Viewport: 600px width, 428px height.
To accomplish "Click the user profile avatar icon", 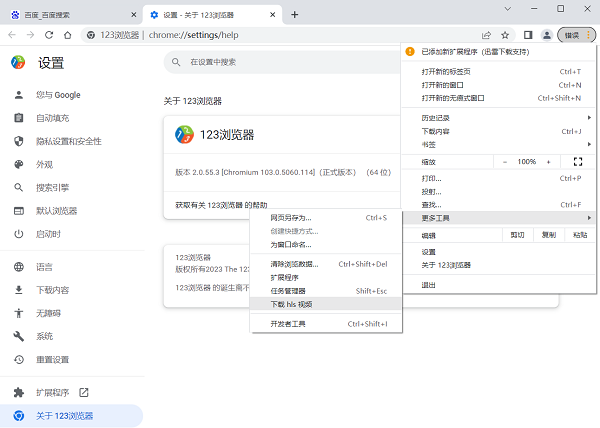I will pyautogui.click(x=546, y=35).
